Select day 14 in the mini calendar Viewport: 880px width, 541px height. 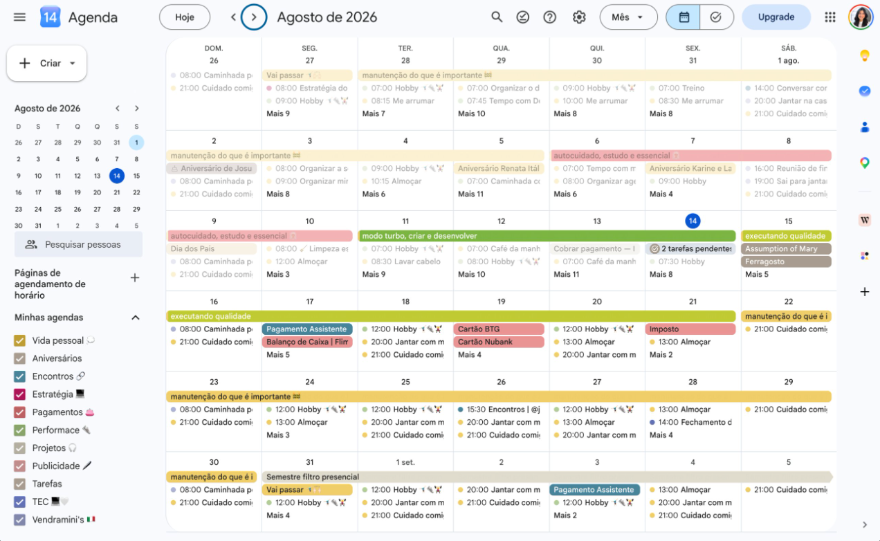(x=117, y=176)
